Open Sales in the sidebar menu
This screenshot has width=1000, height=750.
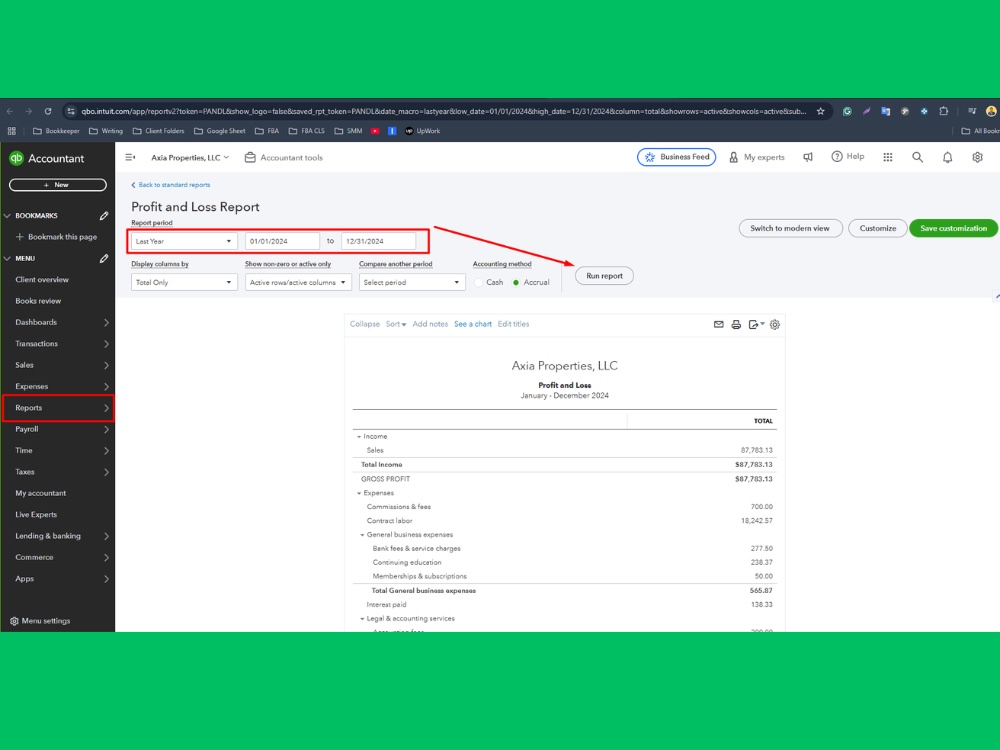coord(58,365)
